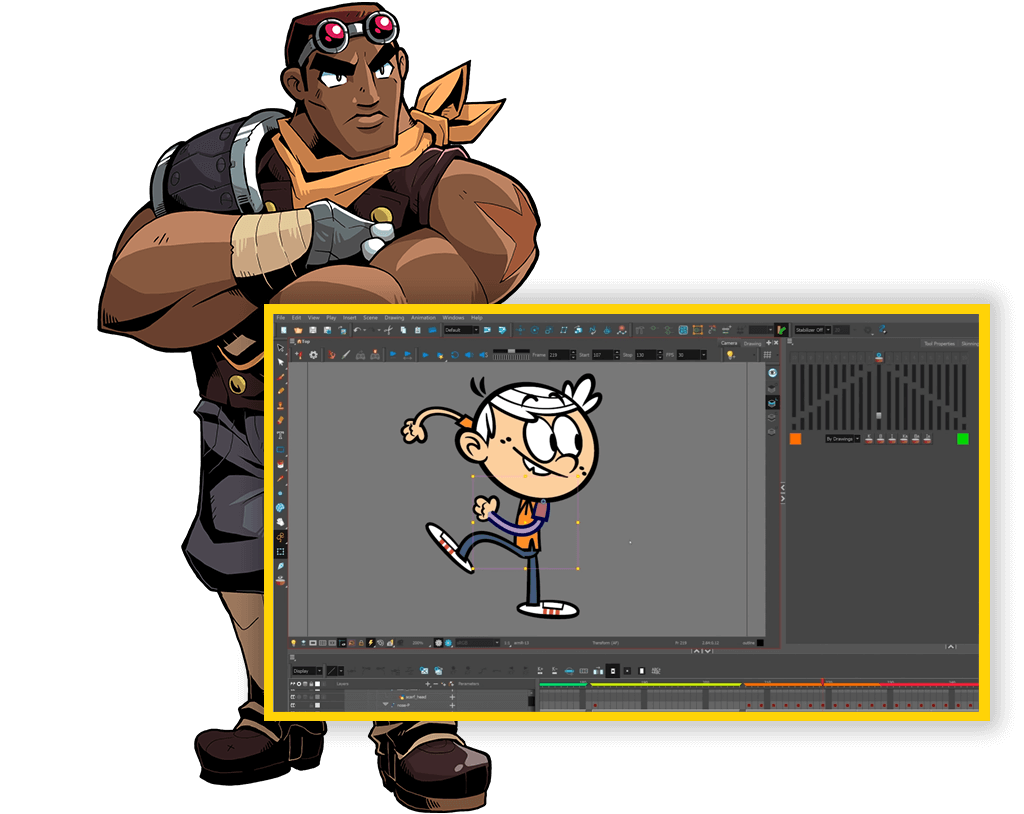
Task: Click plus button on scarf_head layer row
Action: [x=452, y=697]
